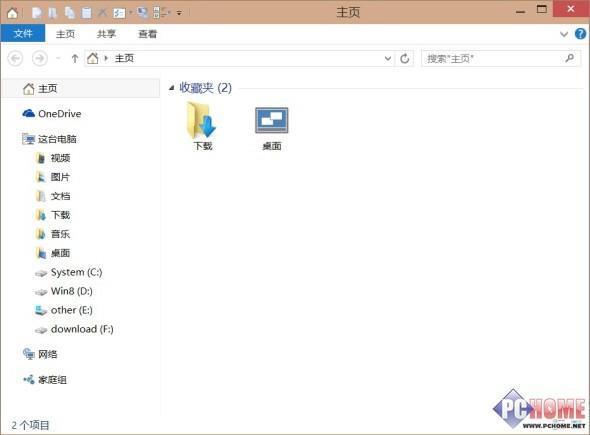Open 音乐 folder in the navigation pane
590x435 pixels.
tap(61, 234)
